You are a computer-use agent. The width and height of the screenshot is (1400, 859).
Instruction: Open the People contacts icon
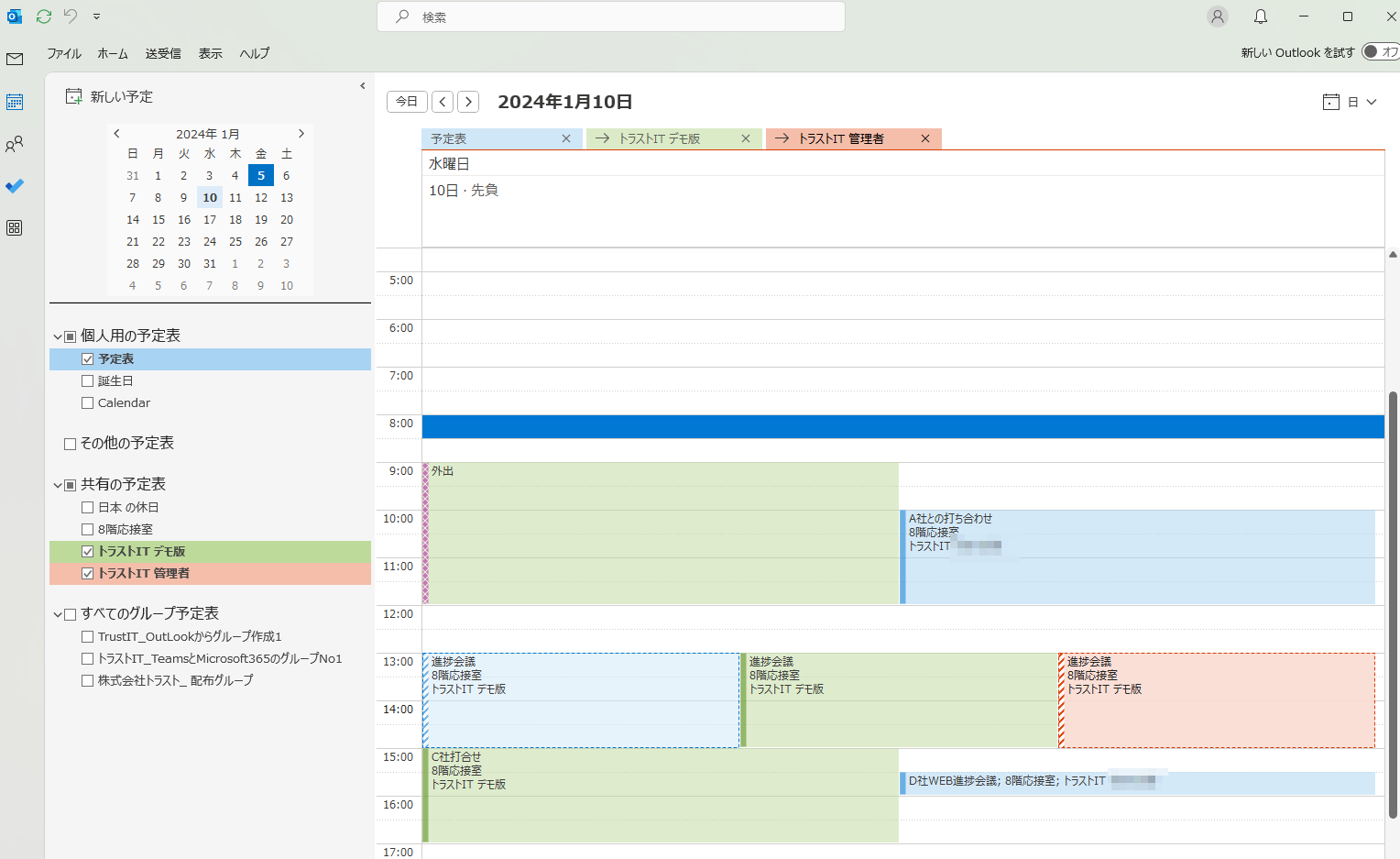[x=15, y=144]
